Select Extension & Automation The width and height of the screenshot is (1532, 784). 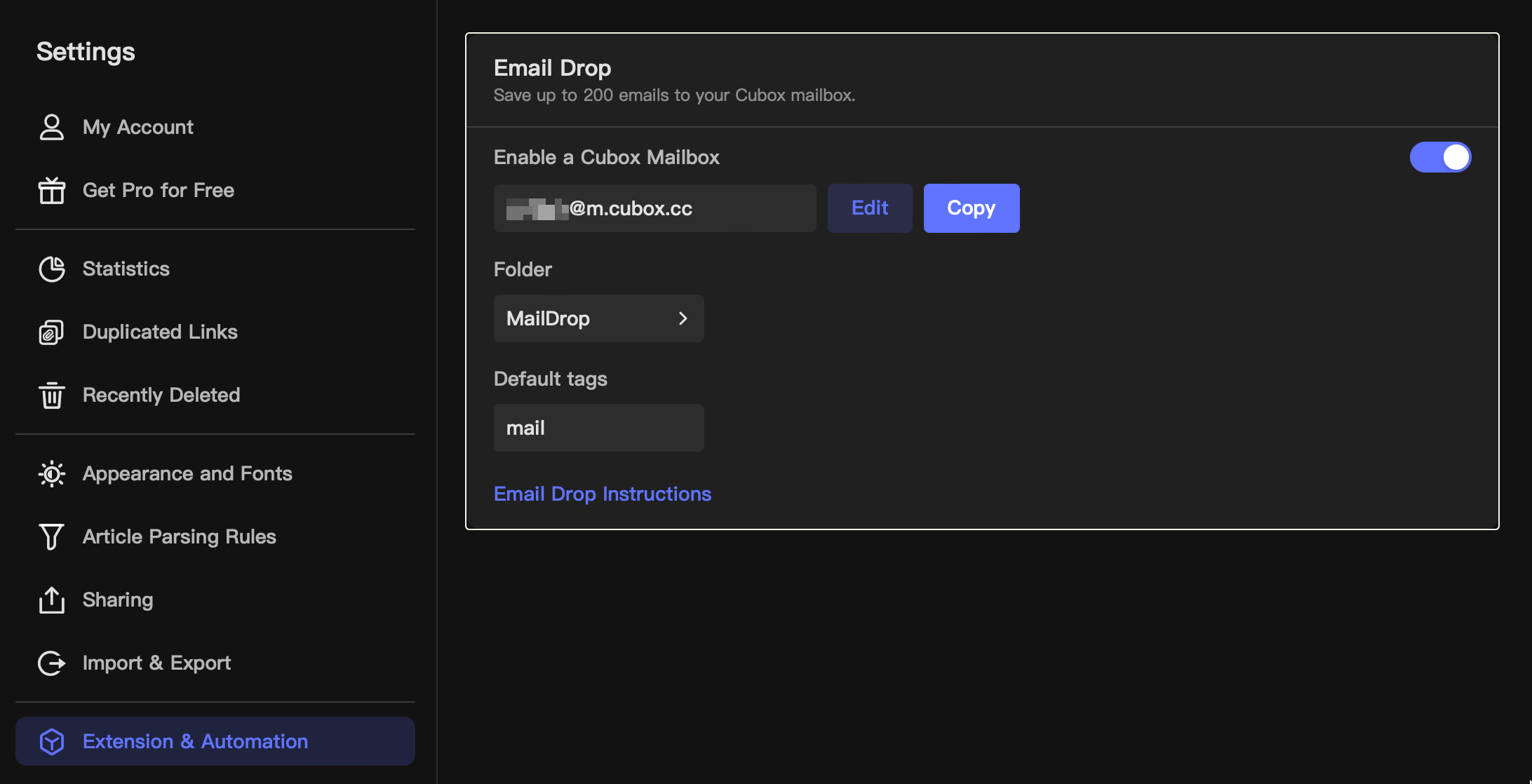[215, 741]
